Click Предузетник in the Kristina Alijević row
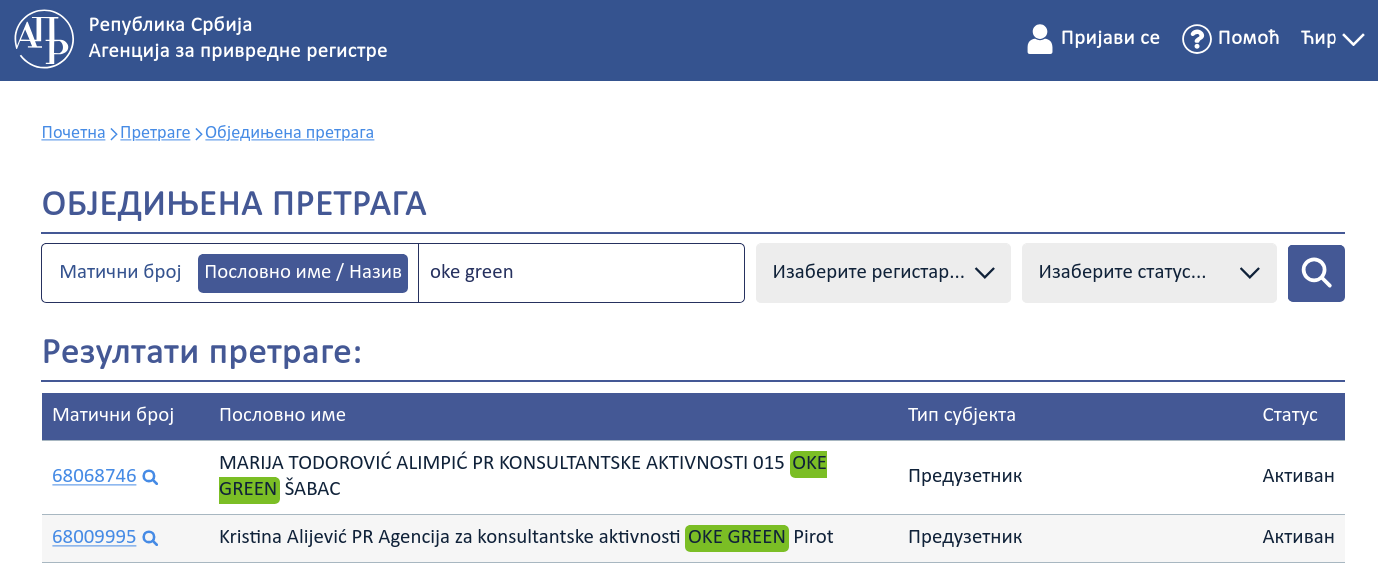This screenshot has height=563, width=1378. 965,537
